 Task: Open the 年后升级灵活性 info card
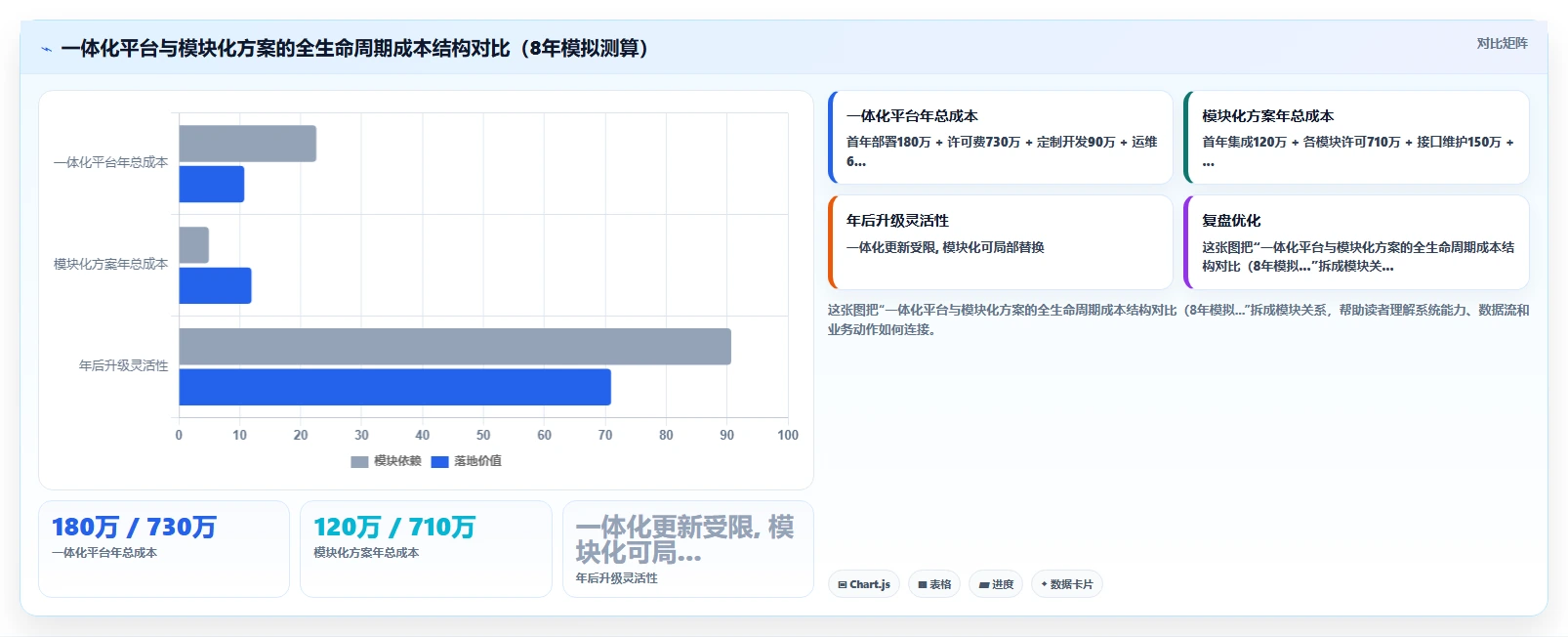(x=1000, y=242)
